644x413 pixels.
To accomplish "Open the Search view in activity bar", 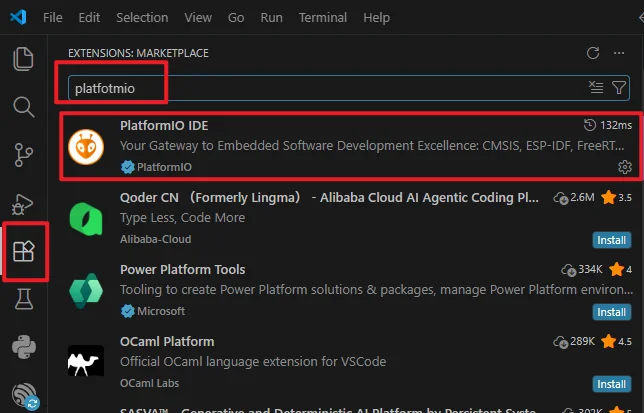I will click(23, 107).
